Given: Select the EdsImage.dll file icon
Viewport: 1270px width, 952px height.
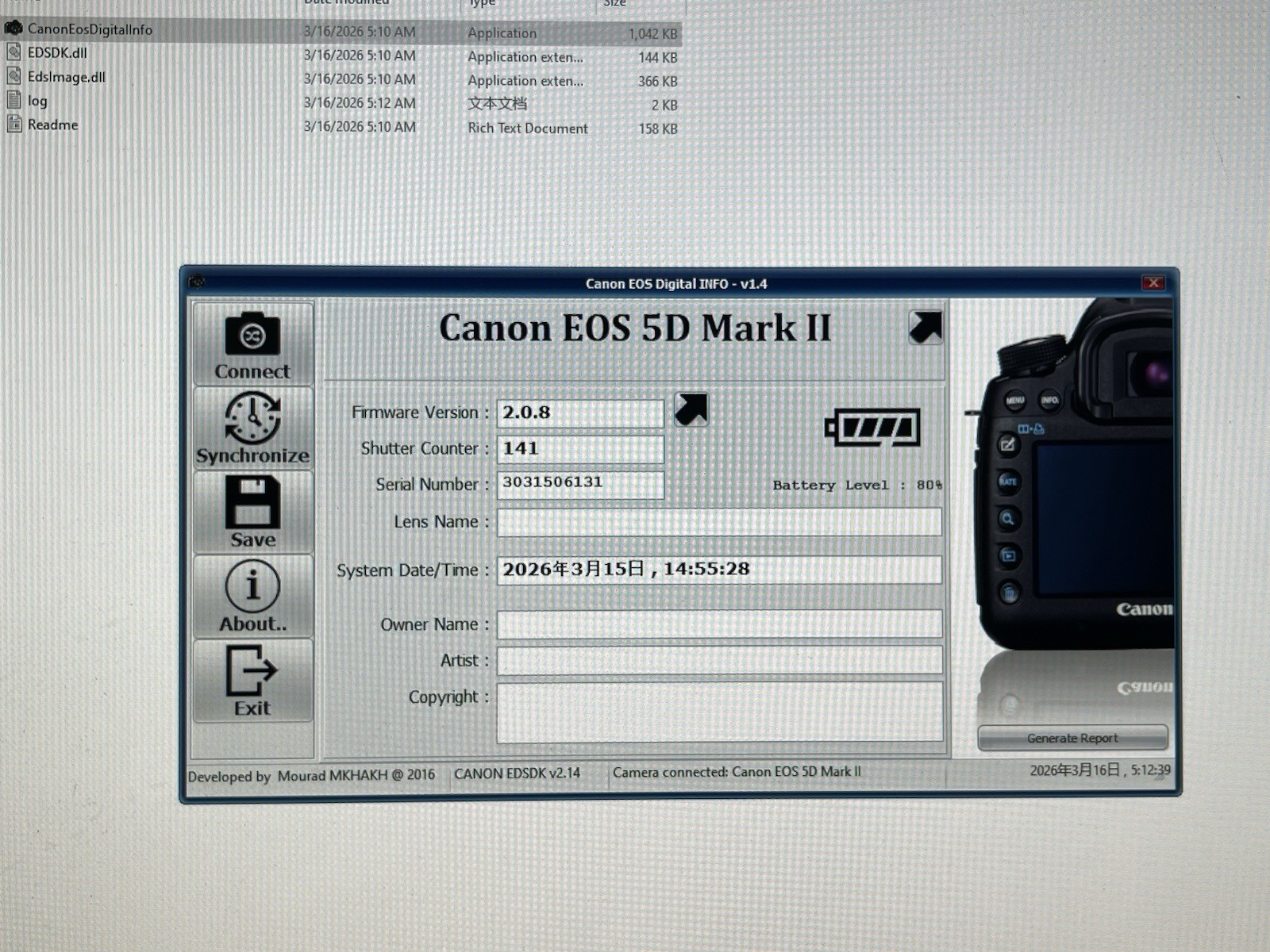Looking at the screenshot, I should (13, 76).
